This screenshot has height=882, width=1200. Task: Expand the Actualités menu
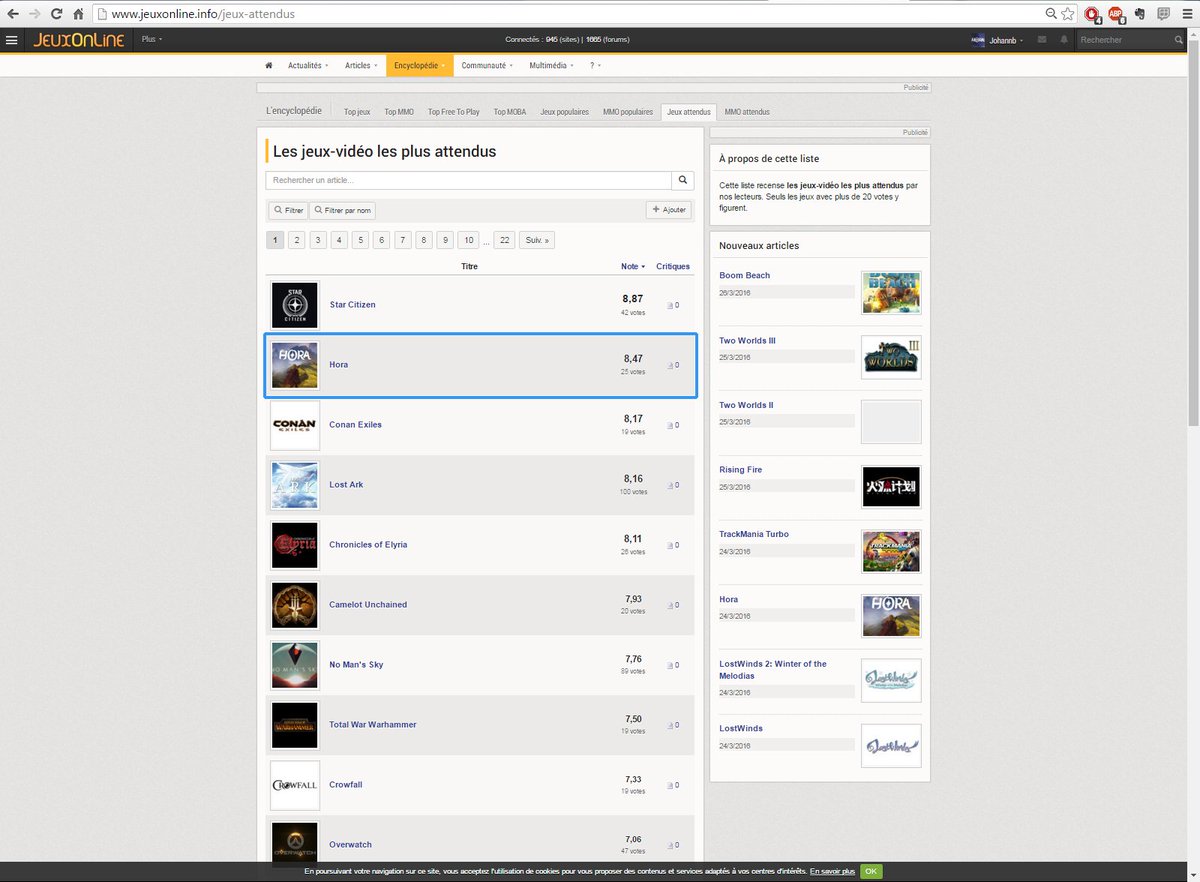tap(308, 66)
